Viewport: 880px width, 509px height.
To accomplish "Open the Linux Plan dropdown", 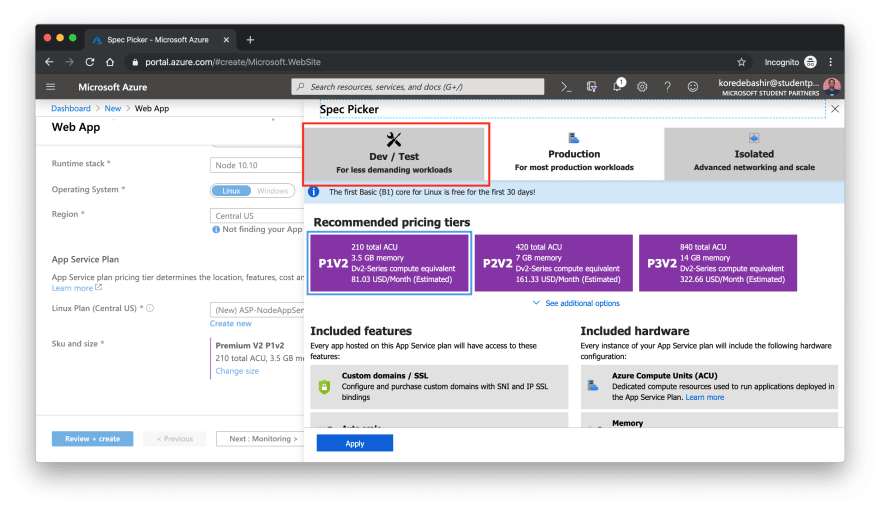I will (256, 310).
